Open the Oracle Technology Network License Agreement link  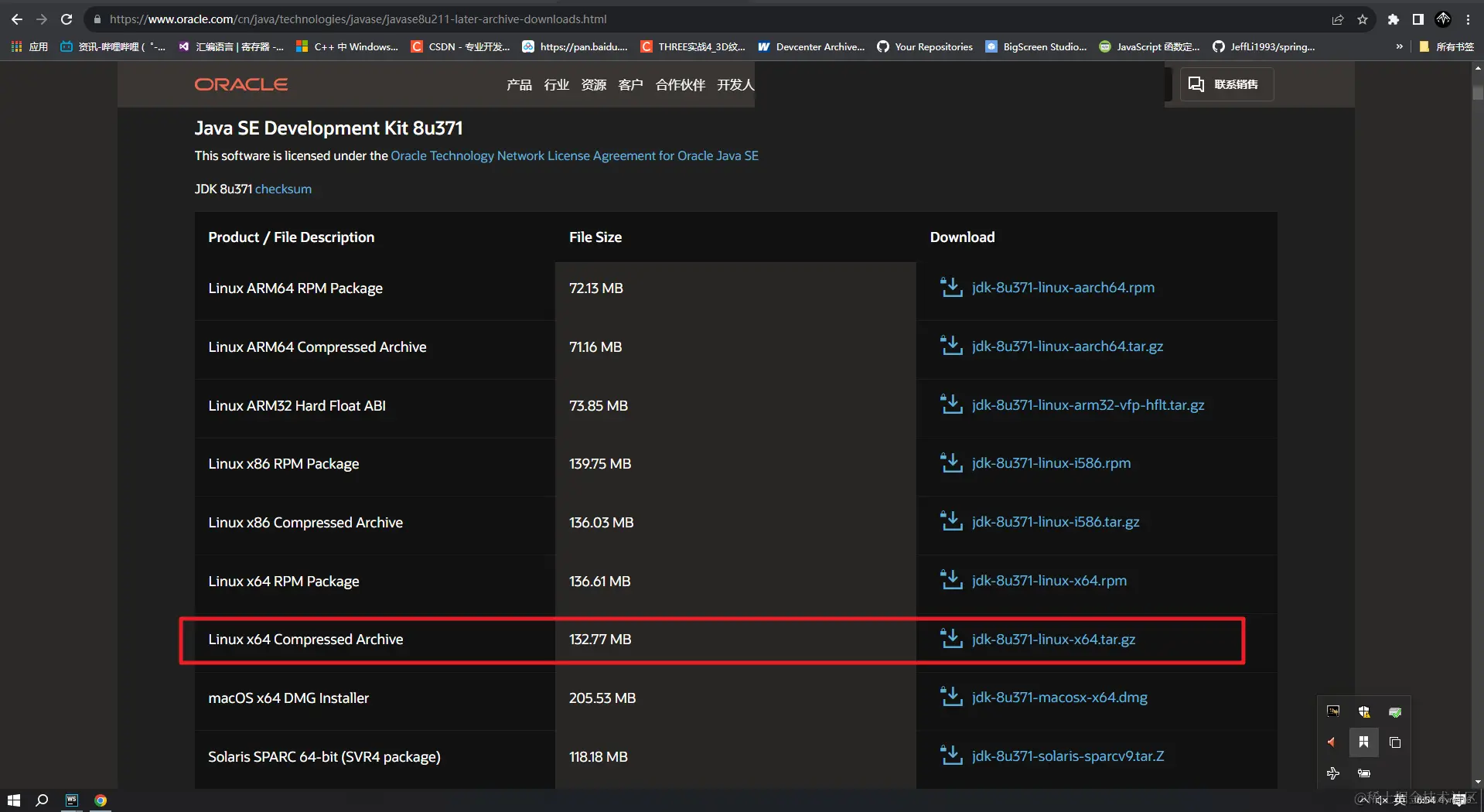click(575, 155)
